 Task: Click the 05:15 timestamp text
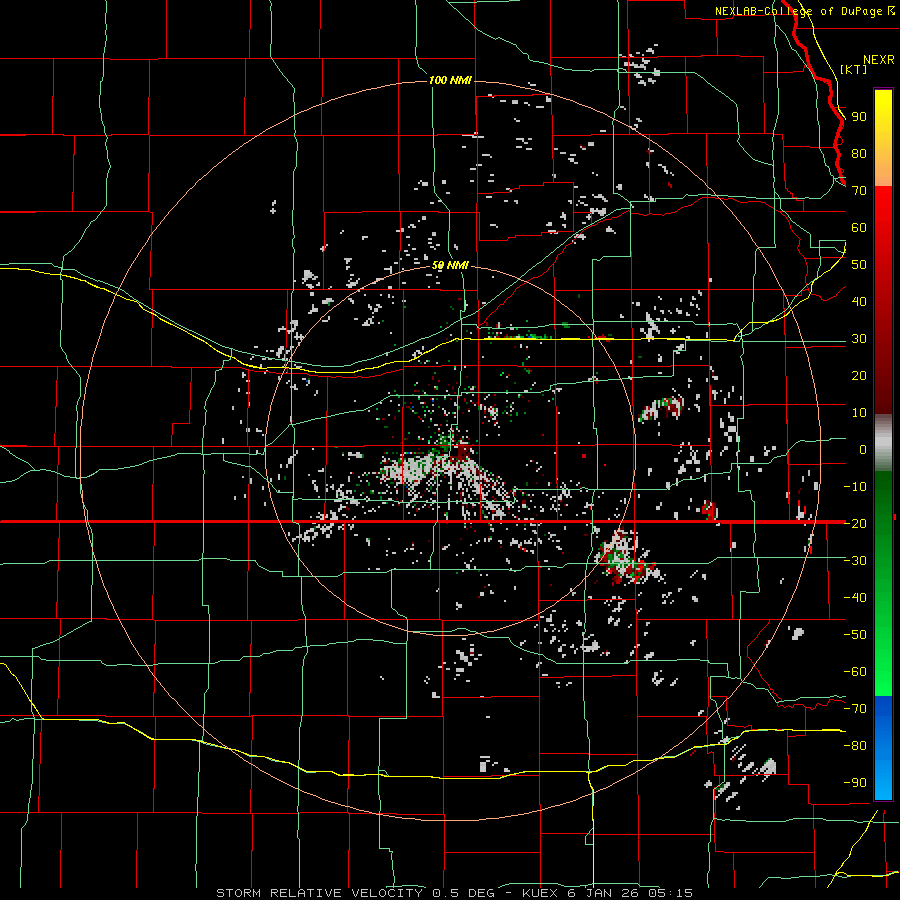(671, 893)
